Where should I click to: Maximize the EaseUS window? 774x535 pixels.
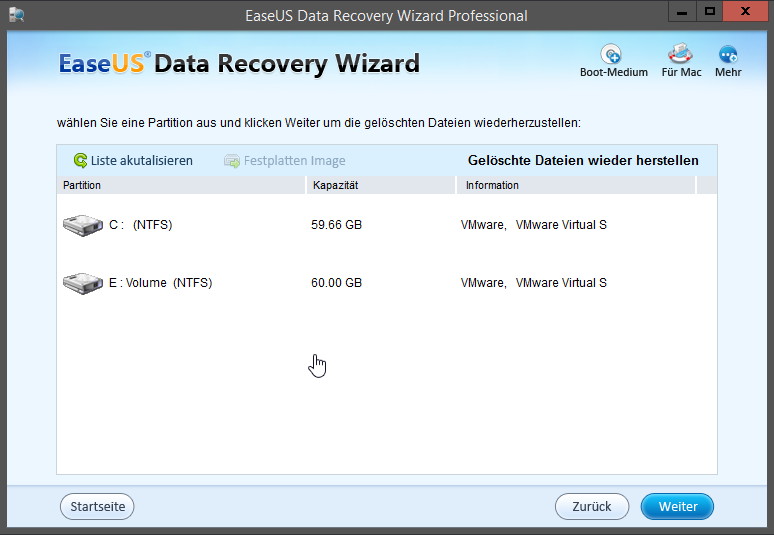click(710, 12)
